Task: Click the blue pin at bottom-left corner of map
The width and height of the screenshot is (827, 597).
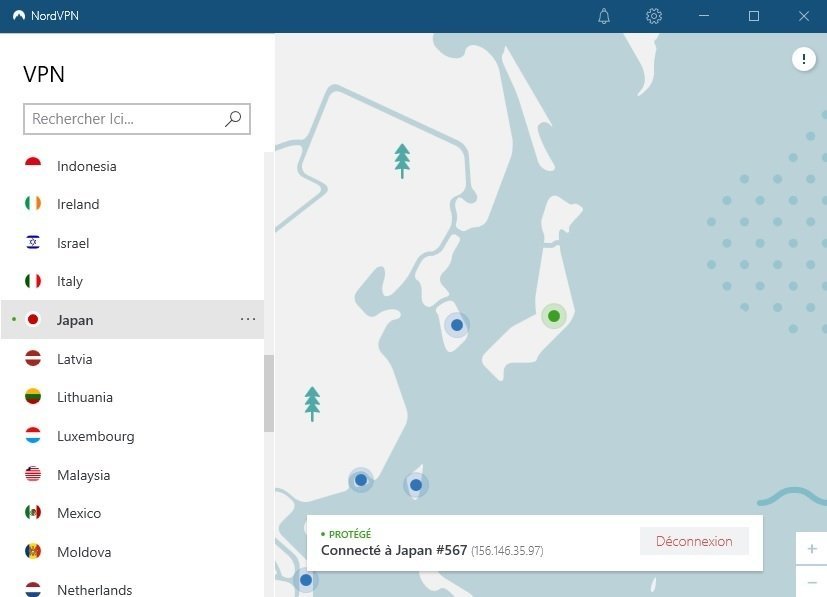Action: click(x=306, y=580)
